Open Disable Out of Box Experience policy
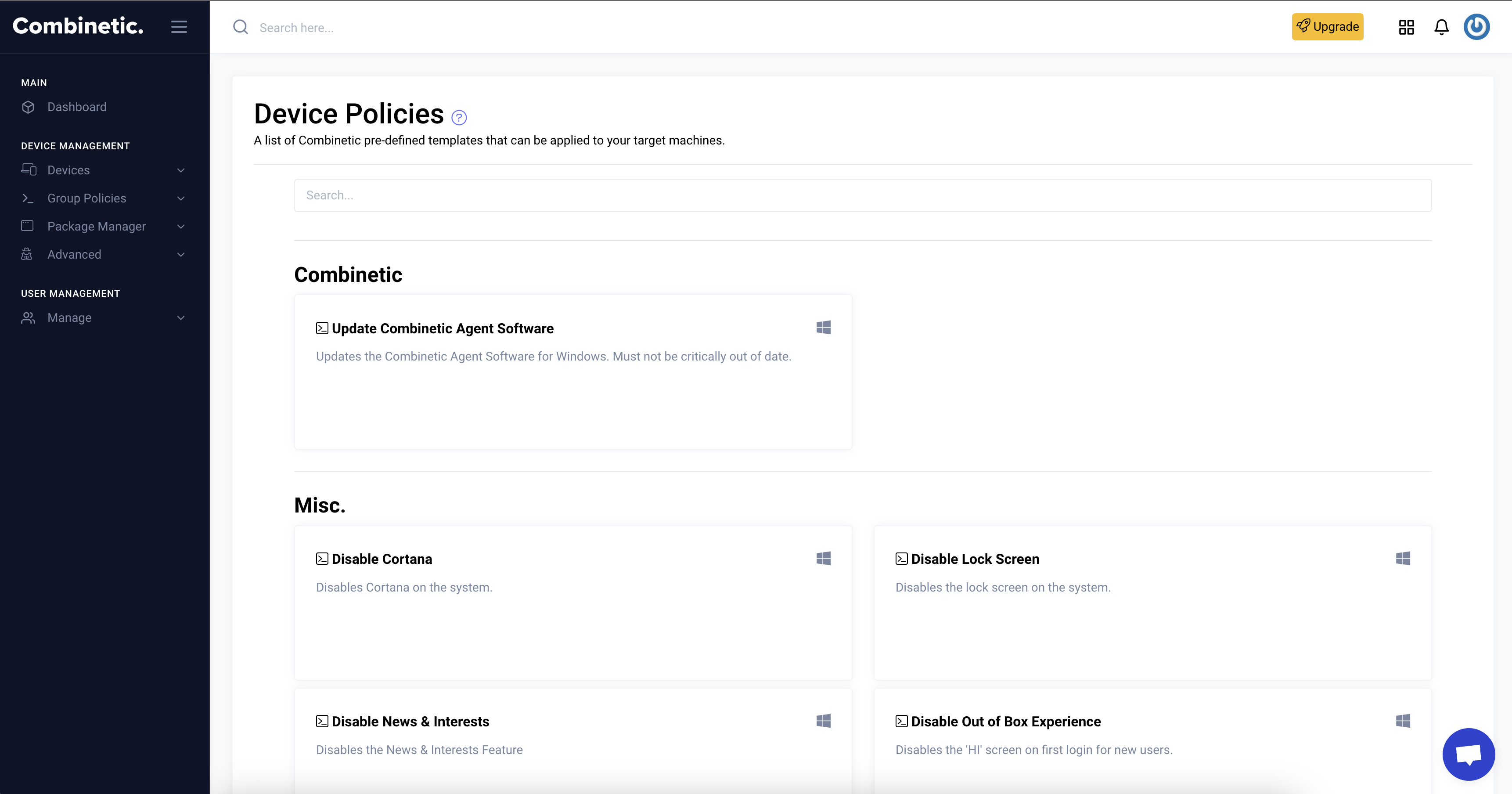 (x=1006, y=722)
